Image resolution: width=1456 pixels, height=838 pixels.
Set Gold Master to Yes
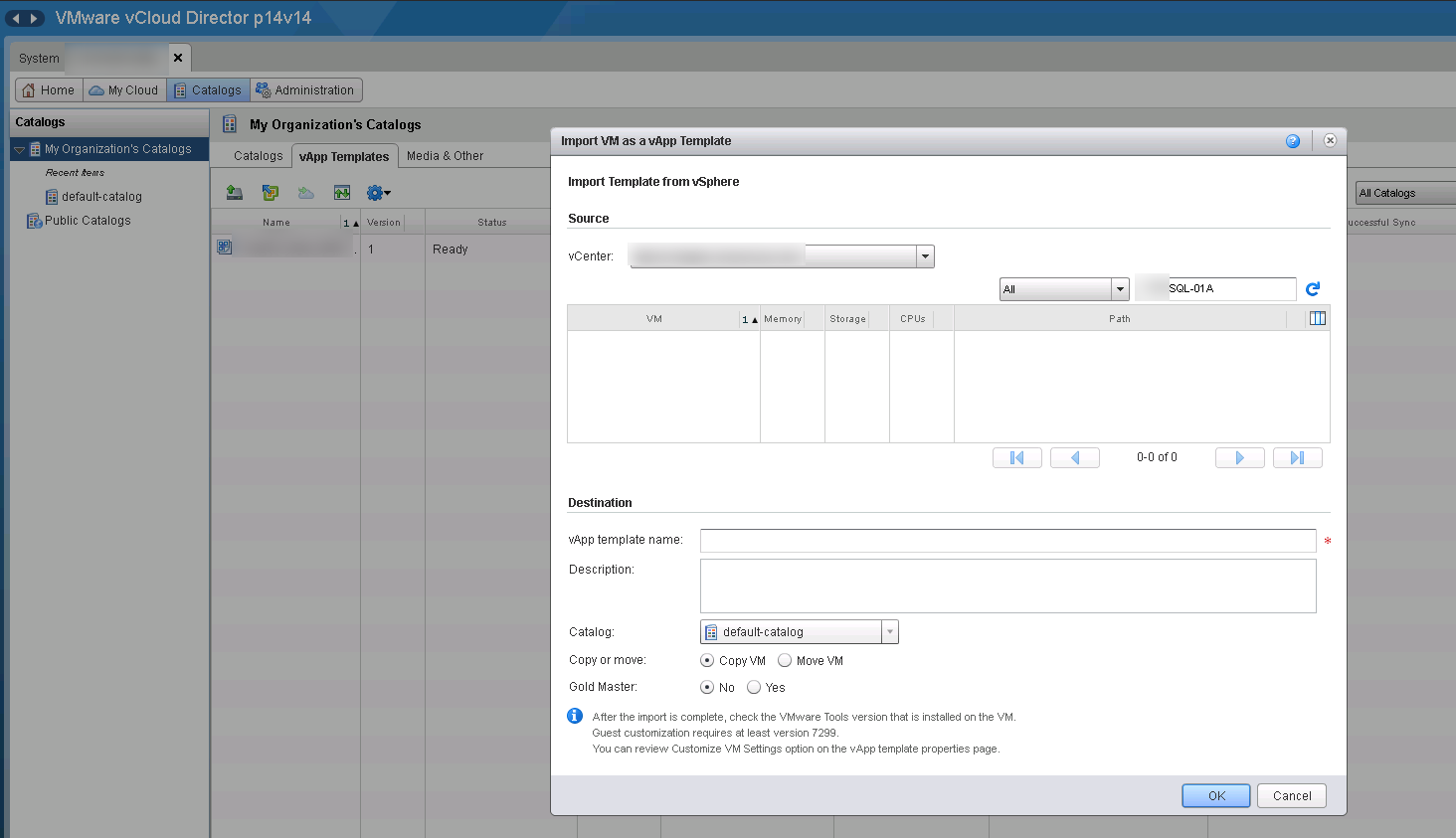click(754, 687)
